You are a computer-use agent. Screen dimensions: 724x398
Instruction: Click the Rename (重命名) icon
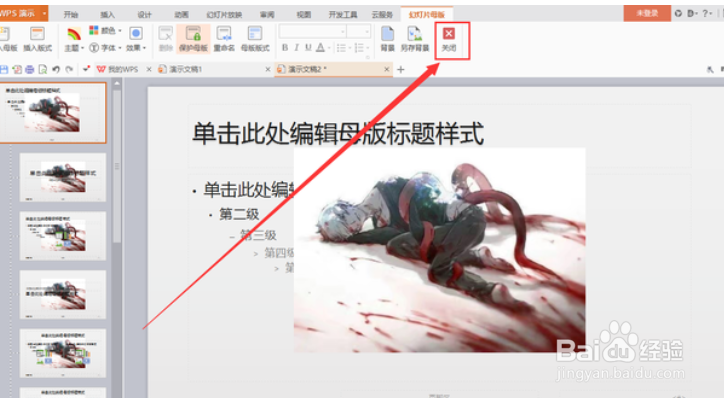(224, 39)
